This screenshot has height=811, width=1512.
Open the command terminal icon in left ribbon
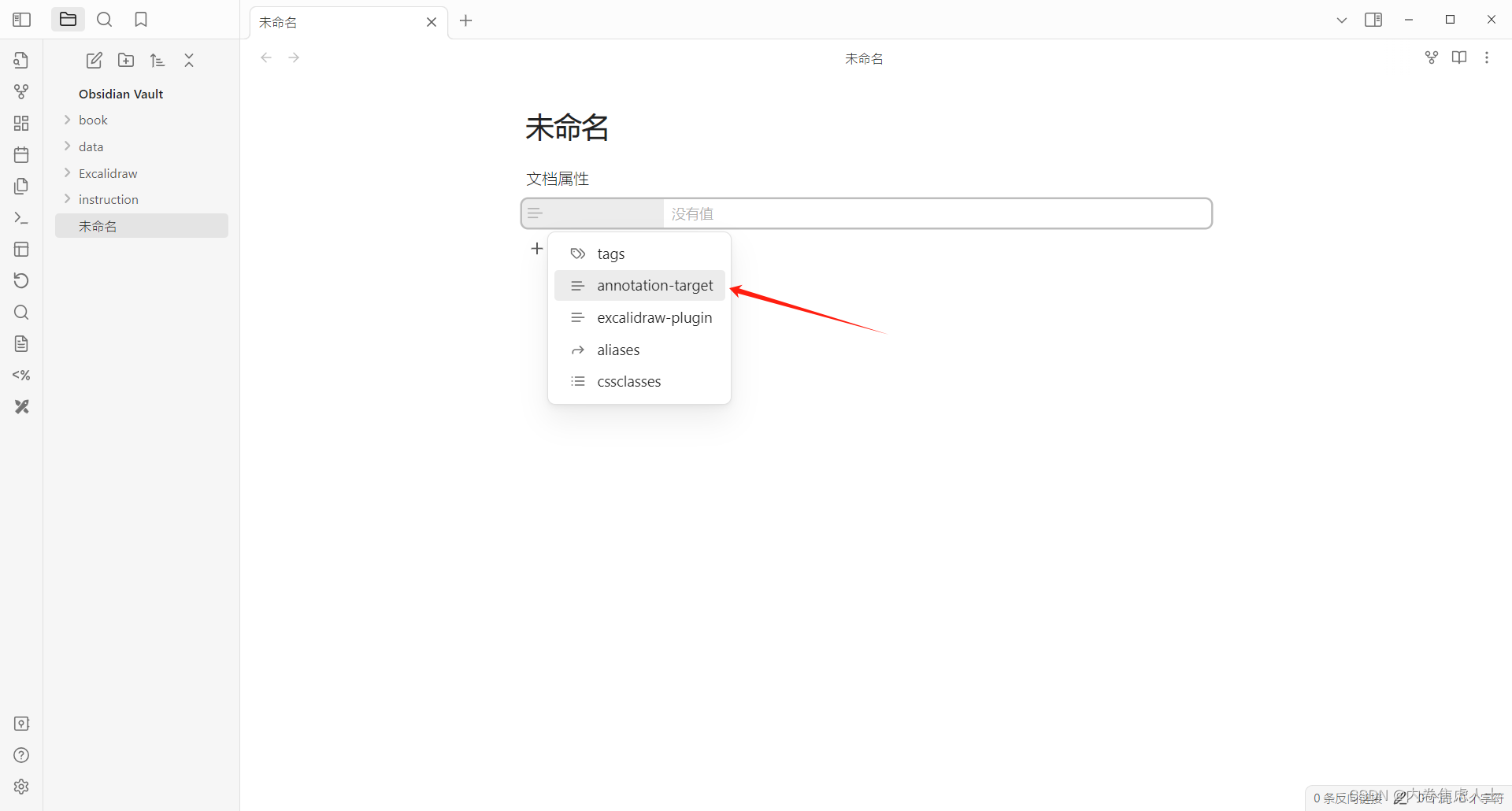pyautogui.click(x=21, y=218)
